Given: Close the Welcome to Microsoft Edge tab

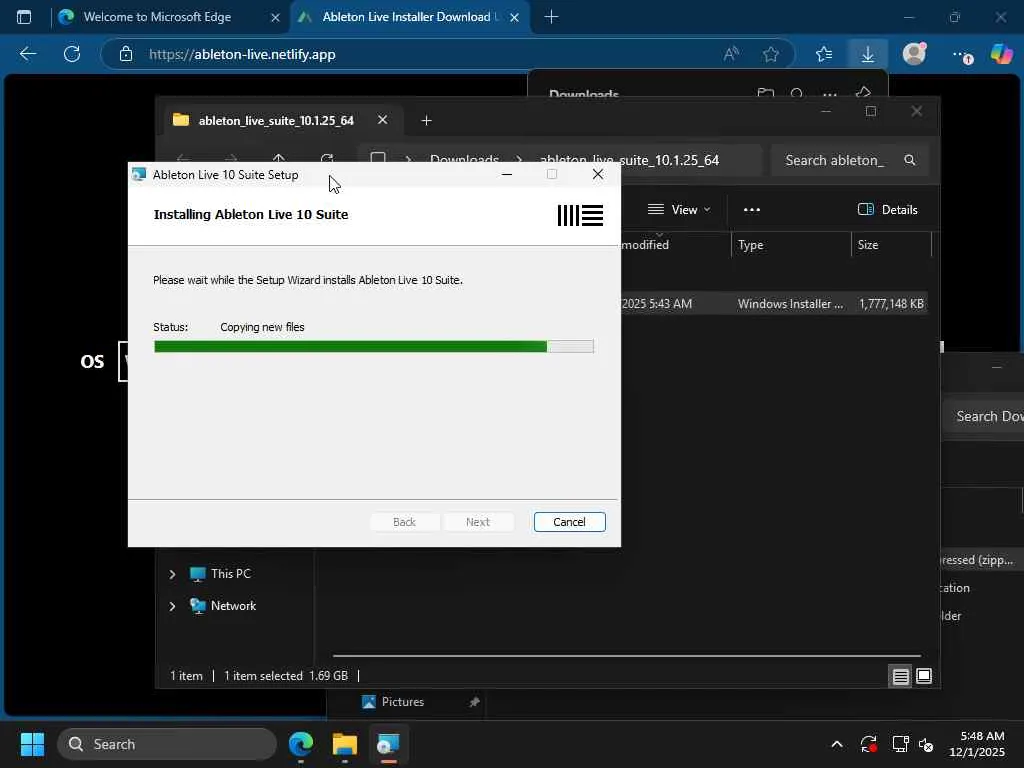Looking at the screenshot, I should pos(276,18).
